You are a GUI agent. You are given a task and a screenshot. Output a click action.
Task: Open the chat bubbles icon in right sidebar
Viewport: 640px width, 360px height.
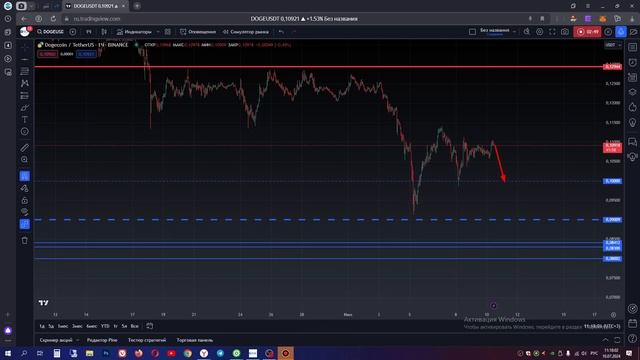(633, 142)
